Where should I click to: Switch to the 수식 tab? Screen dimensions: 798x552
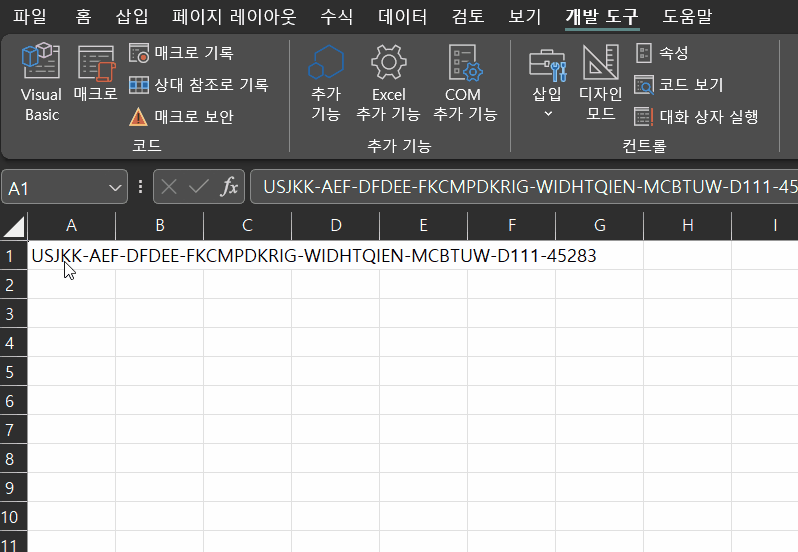(x=336, y=16)
